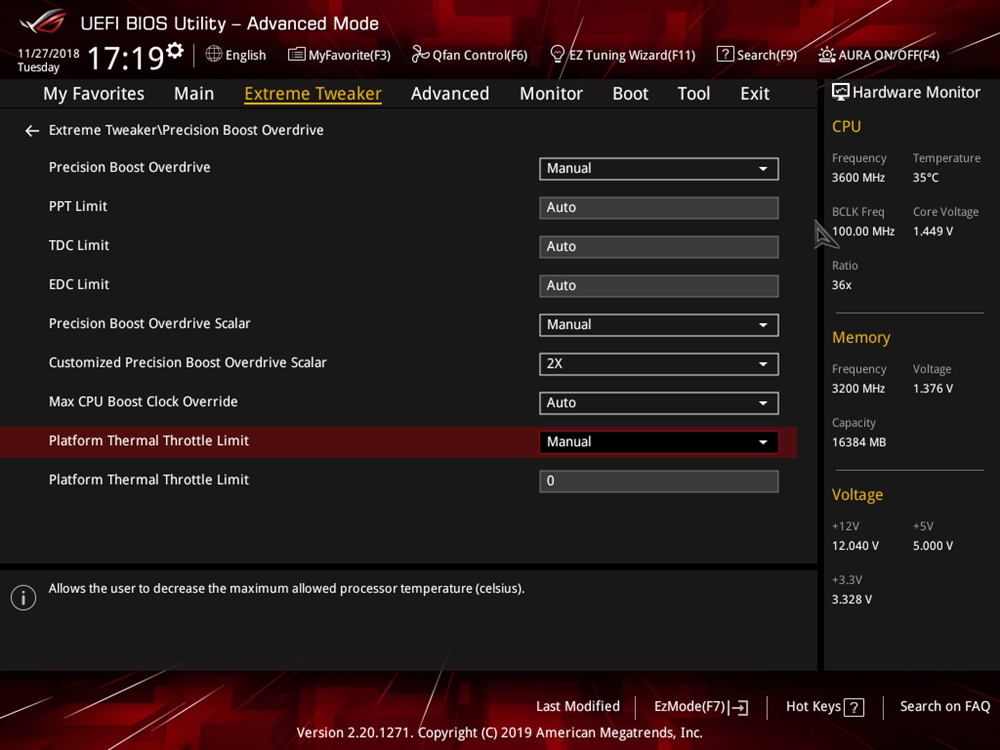This screenshot has height=750, width=1000.
Task: Open the Exit tab
Action: [754, 94]
